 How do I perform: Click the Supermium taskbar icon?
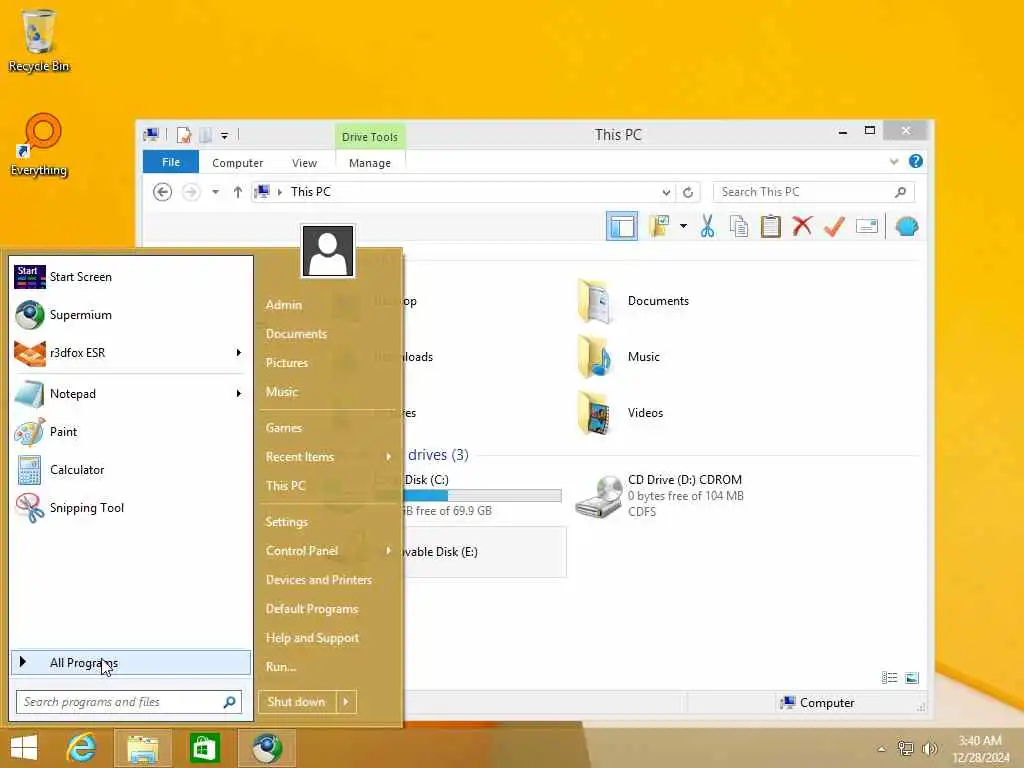(266, 748)
